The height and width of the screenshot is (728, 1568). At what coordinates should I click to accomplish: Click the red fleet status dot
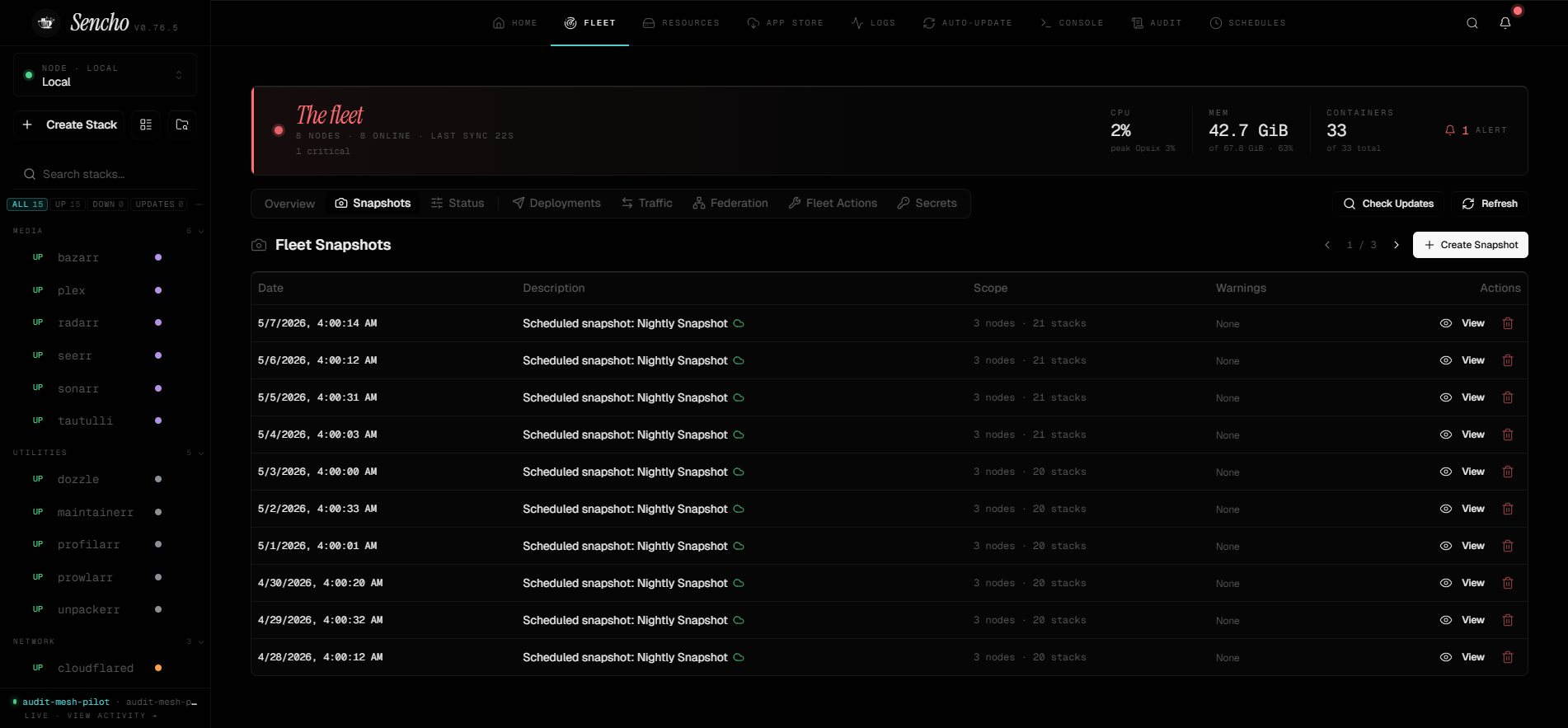pyautogui.click(x=279, y=130)
